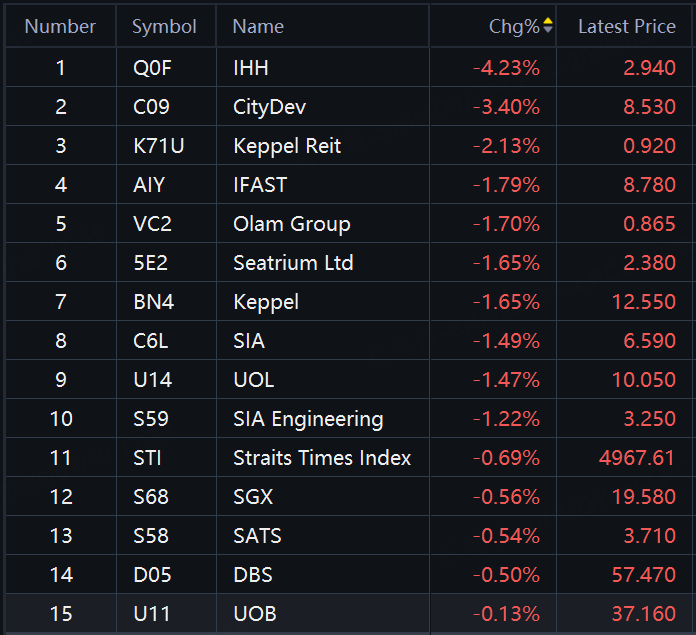Screen dimensions: 696x635
Task: Sort by the Symbol column header
Action: [164, 27]
